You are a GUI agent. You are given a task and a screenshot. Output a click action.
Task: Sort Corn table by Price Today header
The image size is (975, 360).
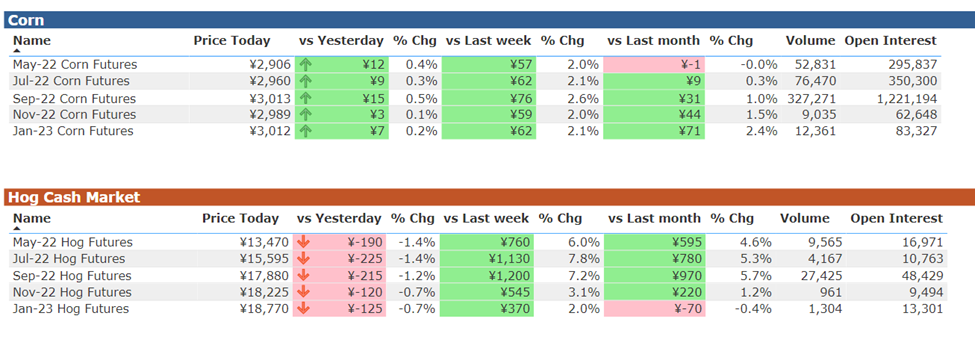coord(232,41)
